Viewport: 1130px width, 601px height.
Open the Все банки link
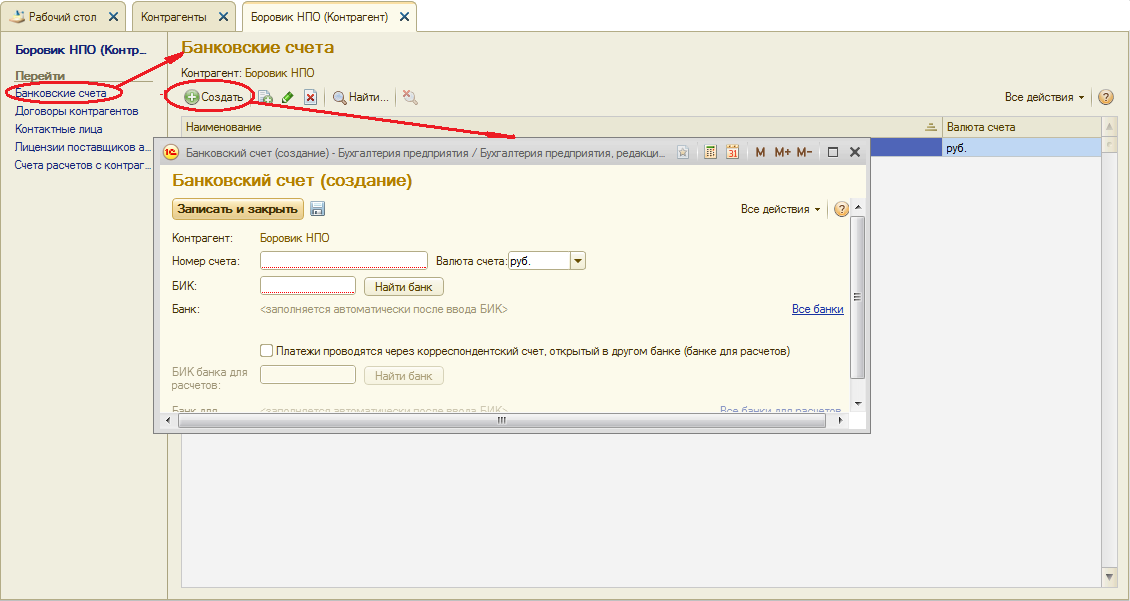[x=817, y=309]
